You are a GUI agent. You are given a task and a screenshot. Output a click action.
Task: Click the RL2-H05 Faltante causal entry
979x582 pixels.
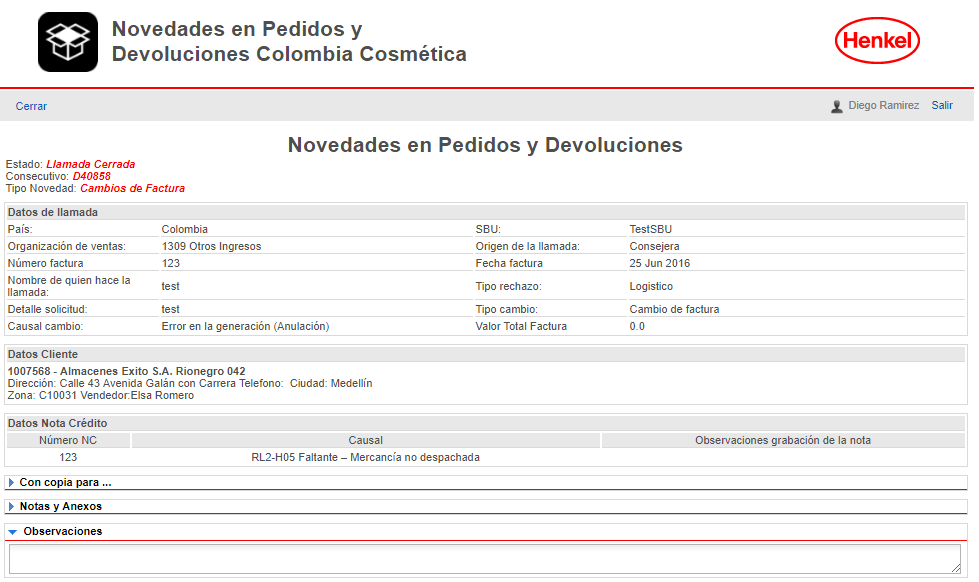click(365, 457)
